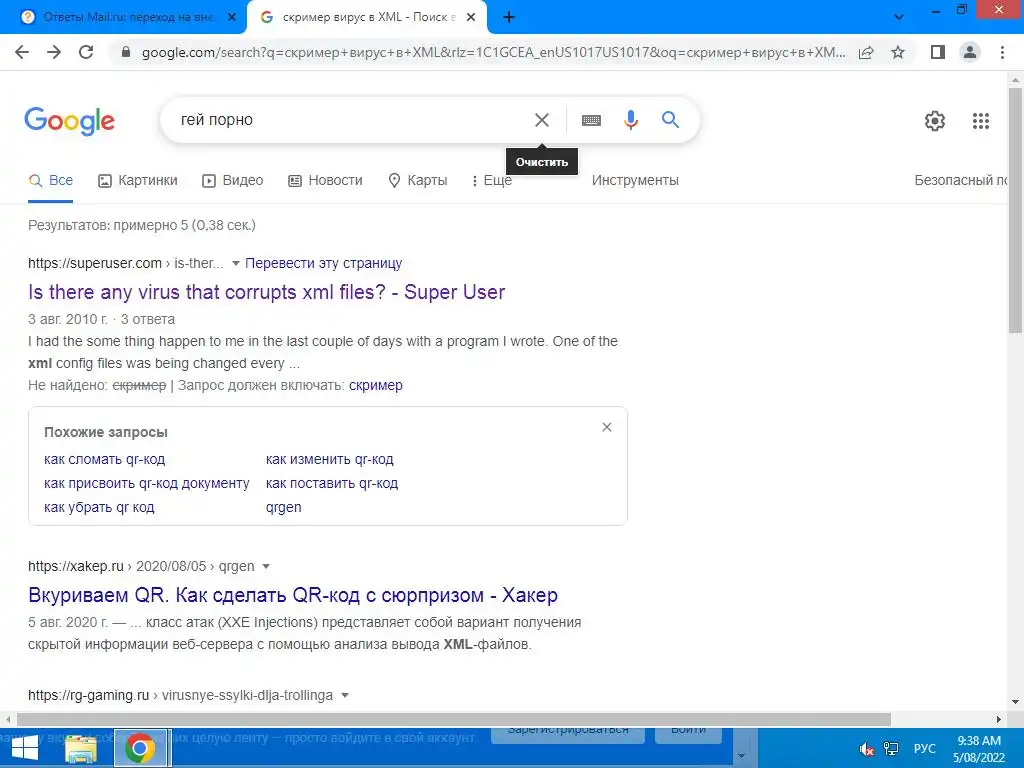Select the https://xakep.ru result URL
This screenshot has height=768, width=1024.
(x=76, y=566)
